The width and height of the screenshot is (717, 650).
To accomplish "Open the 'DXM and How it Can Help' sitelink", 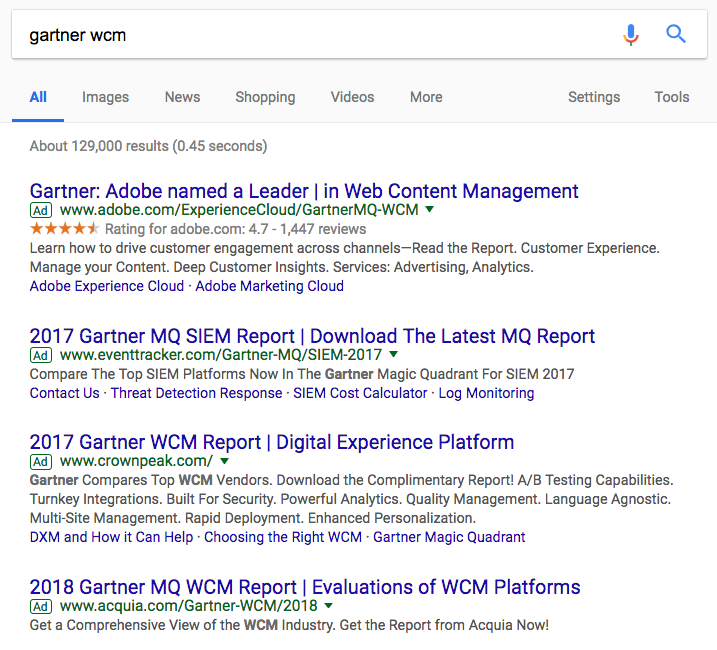I will pos(112,537).
